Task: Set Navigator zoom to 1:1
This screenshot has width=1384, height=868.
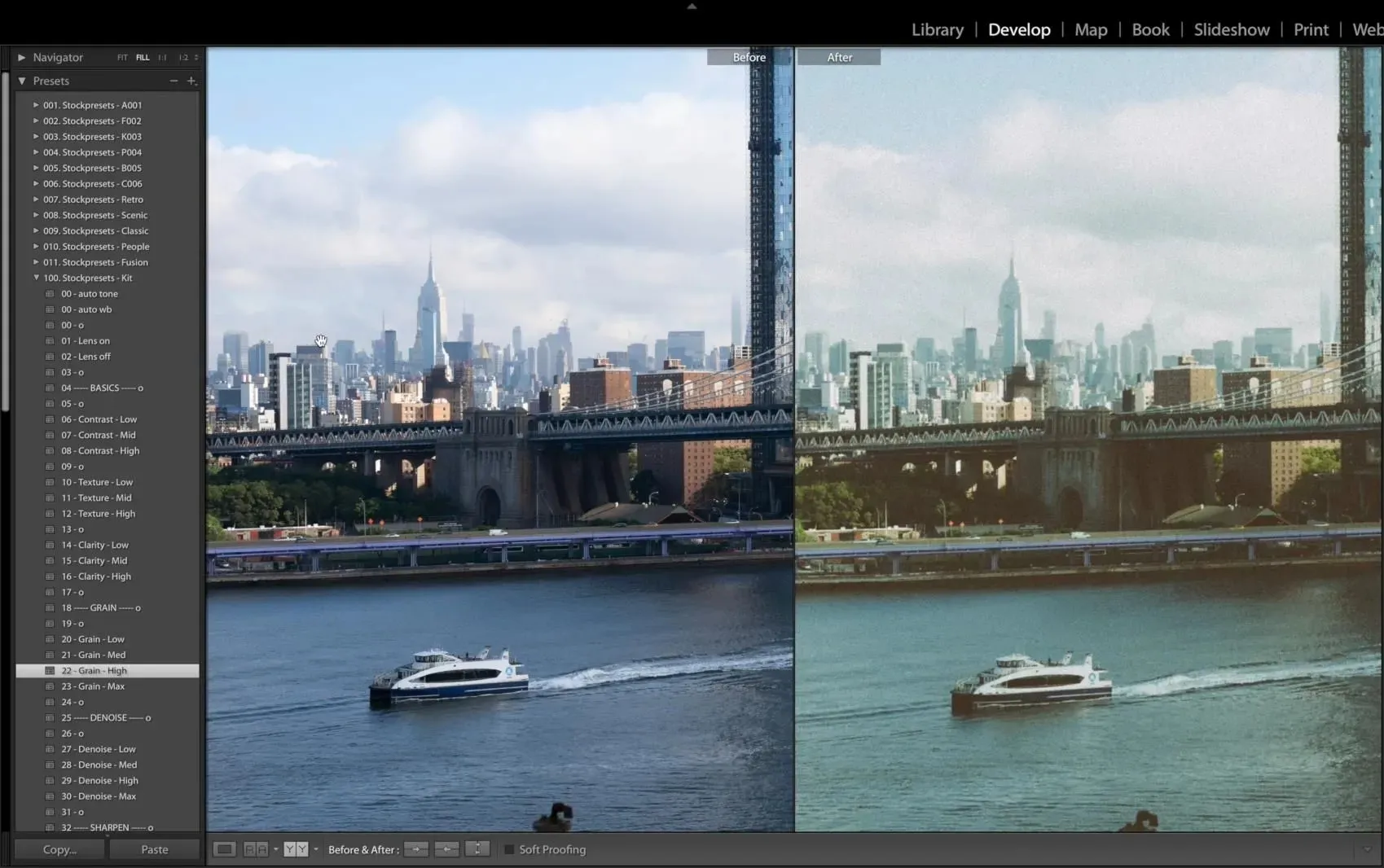Action: [x=162, y=58]
